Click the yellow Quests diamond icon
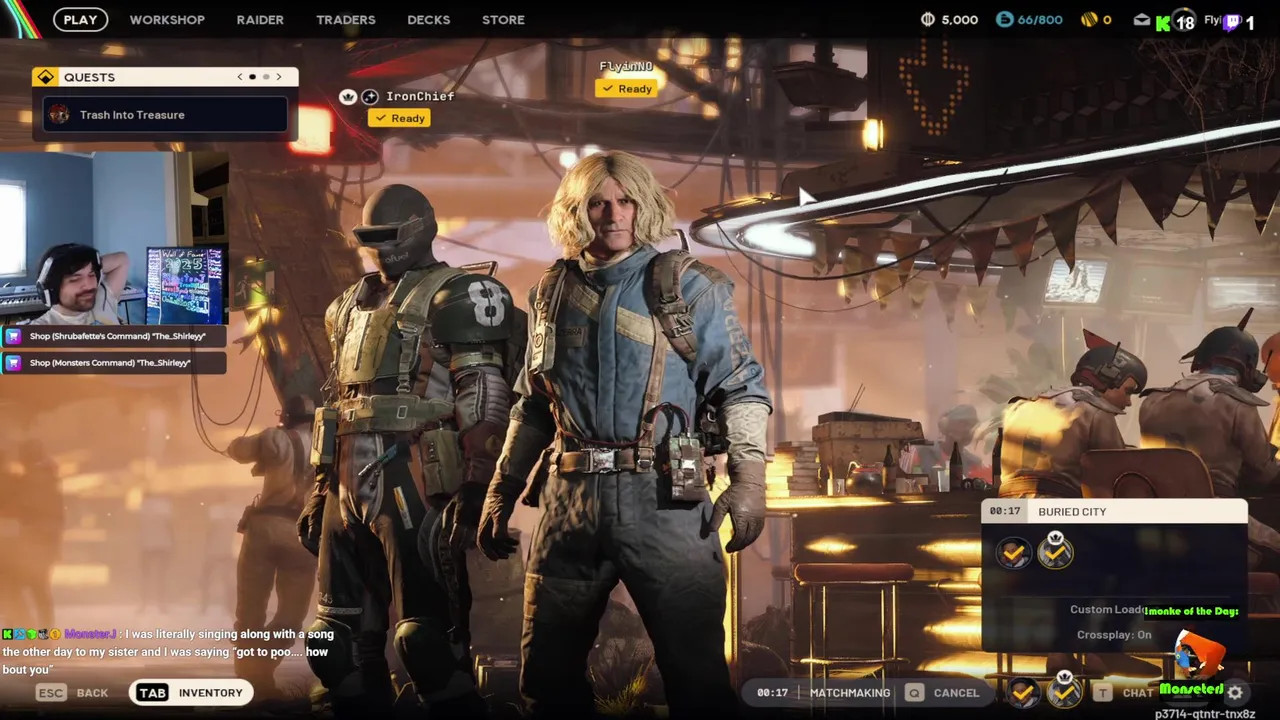The height and width of the screenshot is (720, 1280). pyautogui.click(x=46, y=77)
